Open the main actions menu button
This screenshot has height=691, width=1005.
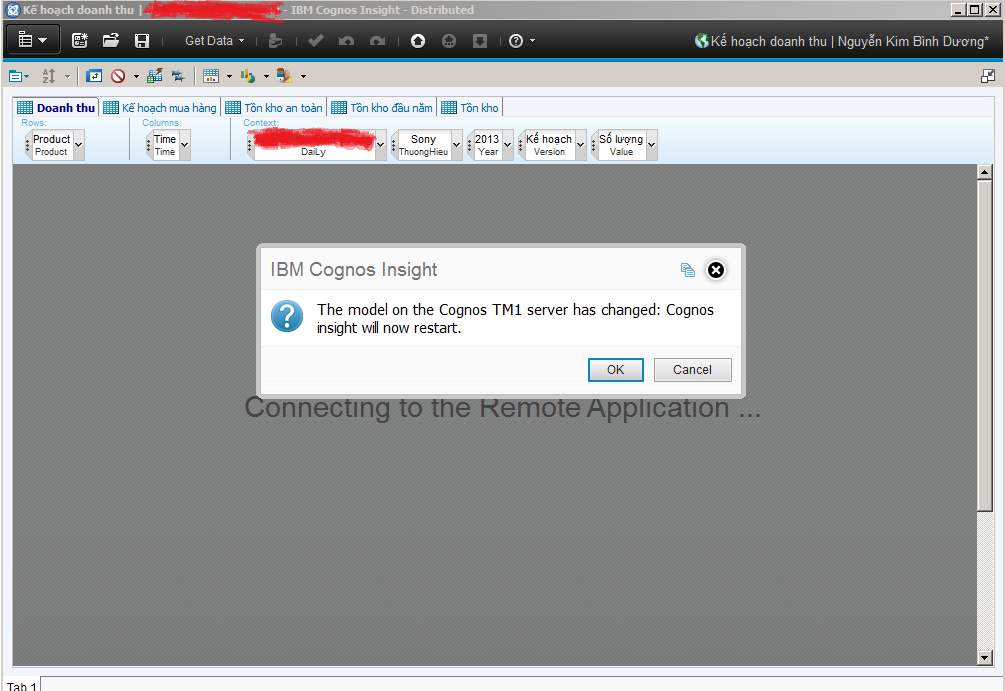point(33,40)
